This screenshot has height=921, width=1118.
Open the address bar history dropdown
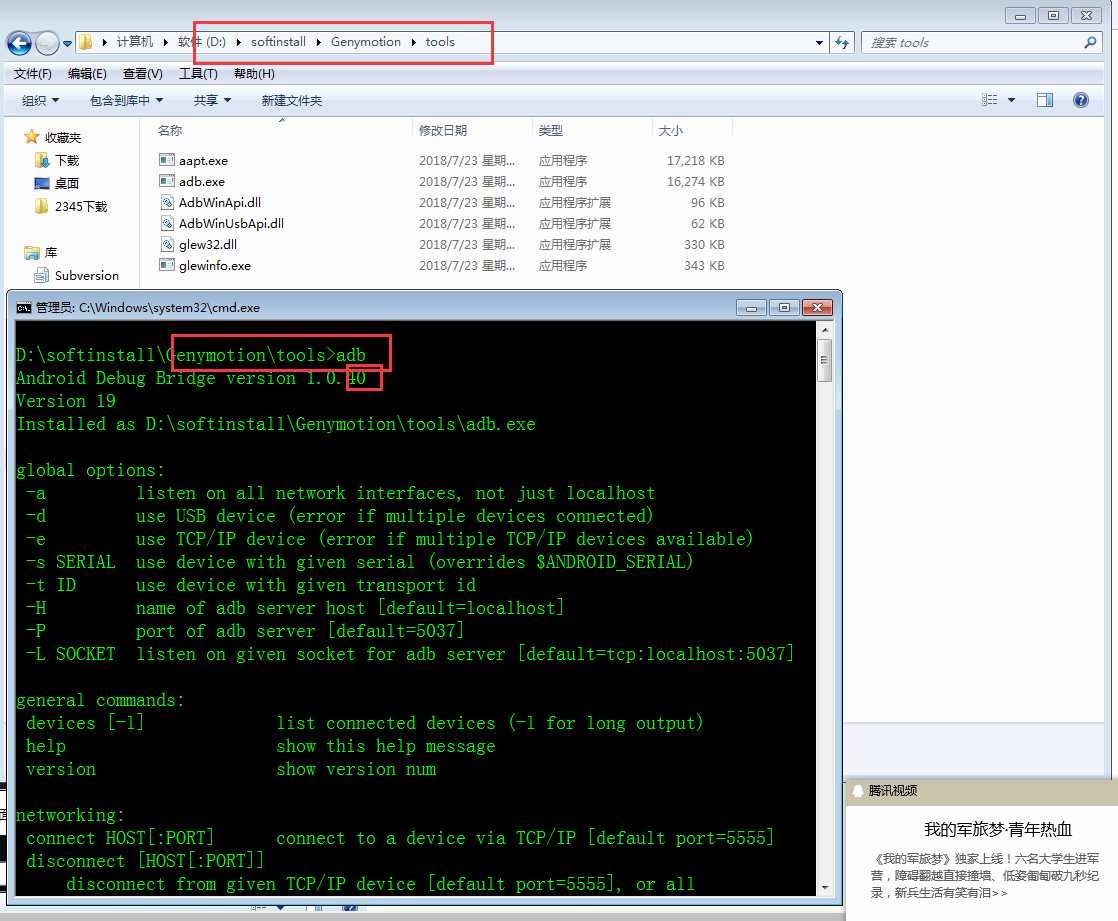pos(819,43)
